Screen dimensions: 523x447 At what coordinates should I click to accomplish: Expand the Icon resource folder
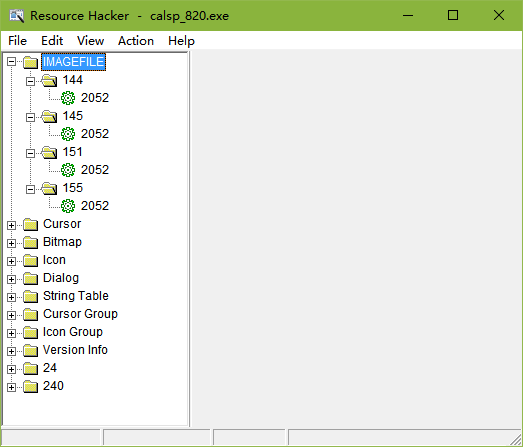click(x=11, y=261)
